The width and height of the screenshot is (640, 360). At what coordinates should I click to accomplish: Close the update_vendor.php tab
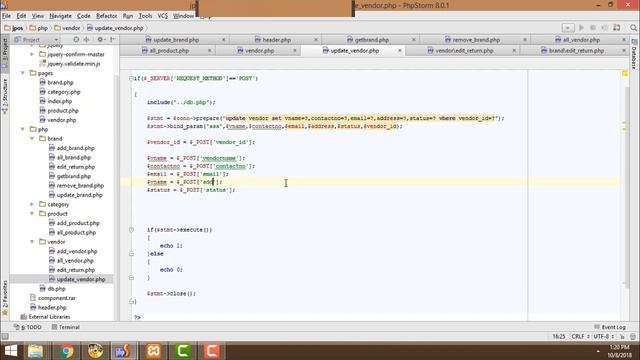coord(400,51)
